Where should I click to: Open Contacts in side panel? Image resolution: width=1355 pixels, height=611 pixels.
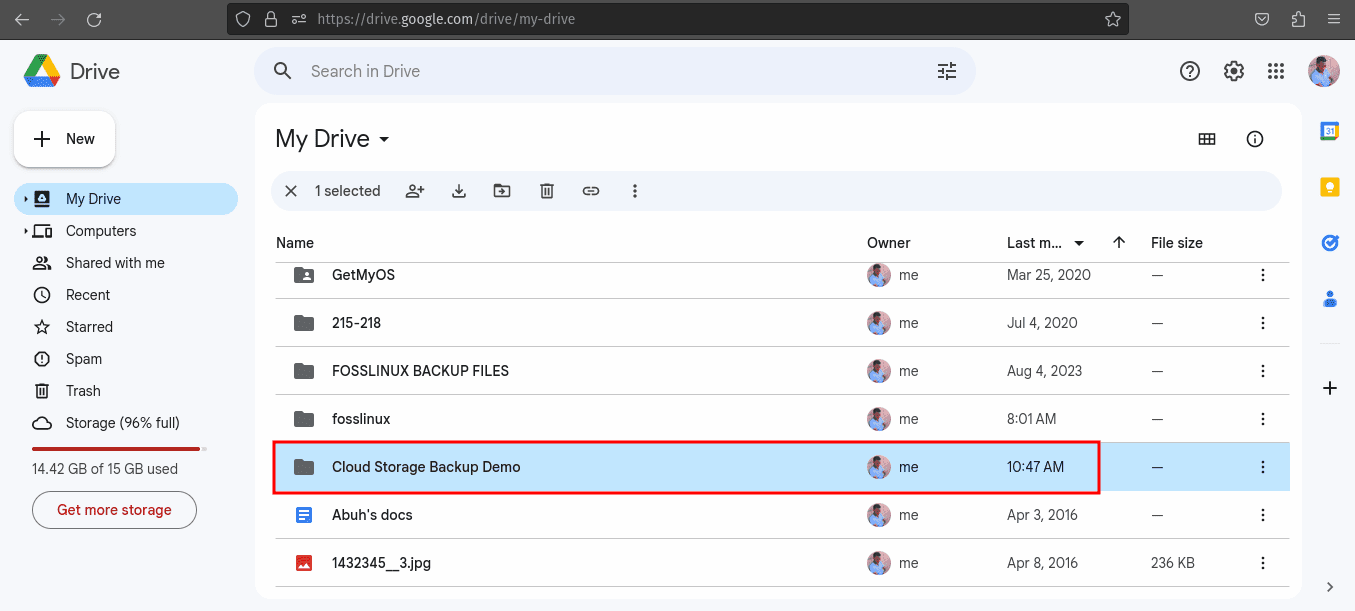click(x=1330, y=298)
